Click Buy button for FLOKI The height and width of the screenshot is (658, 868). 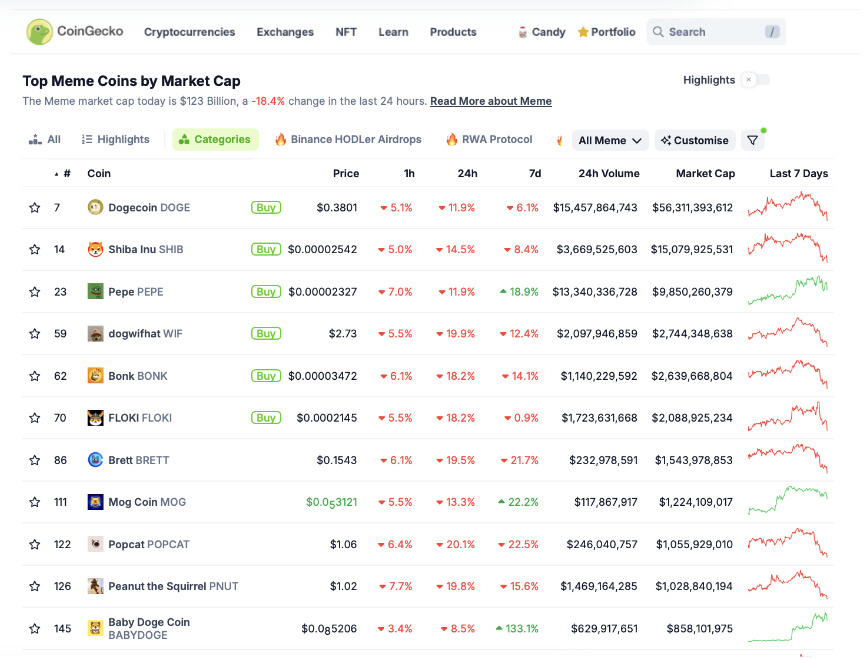click(266, 418)
